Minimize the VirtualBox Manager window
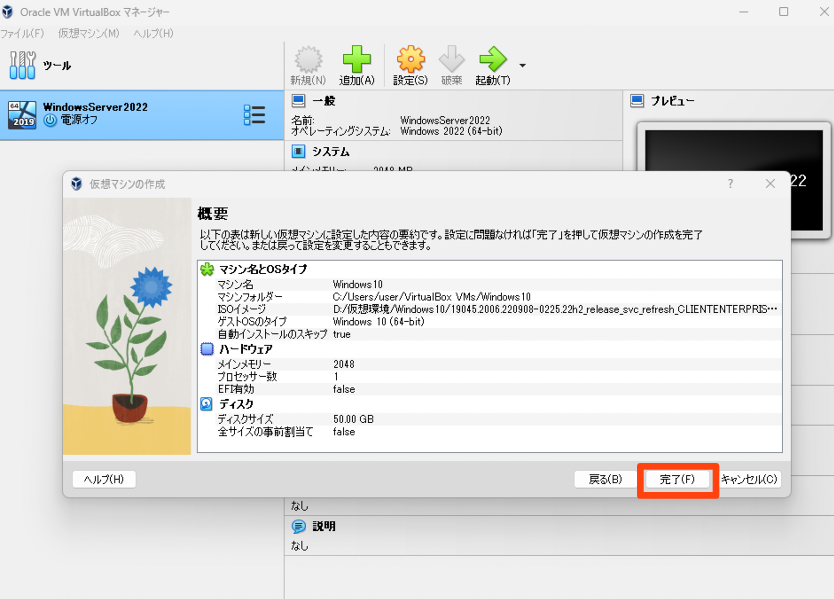The width and height of the screenshot is (834, 599). pyautogui.click(x=744, y=12)
